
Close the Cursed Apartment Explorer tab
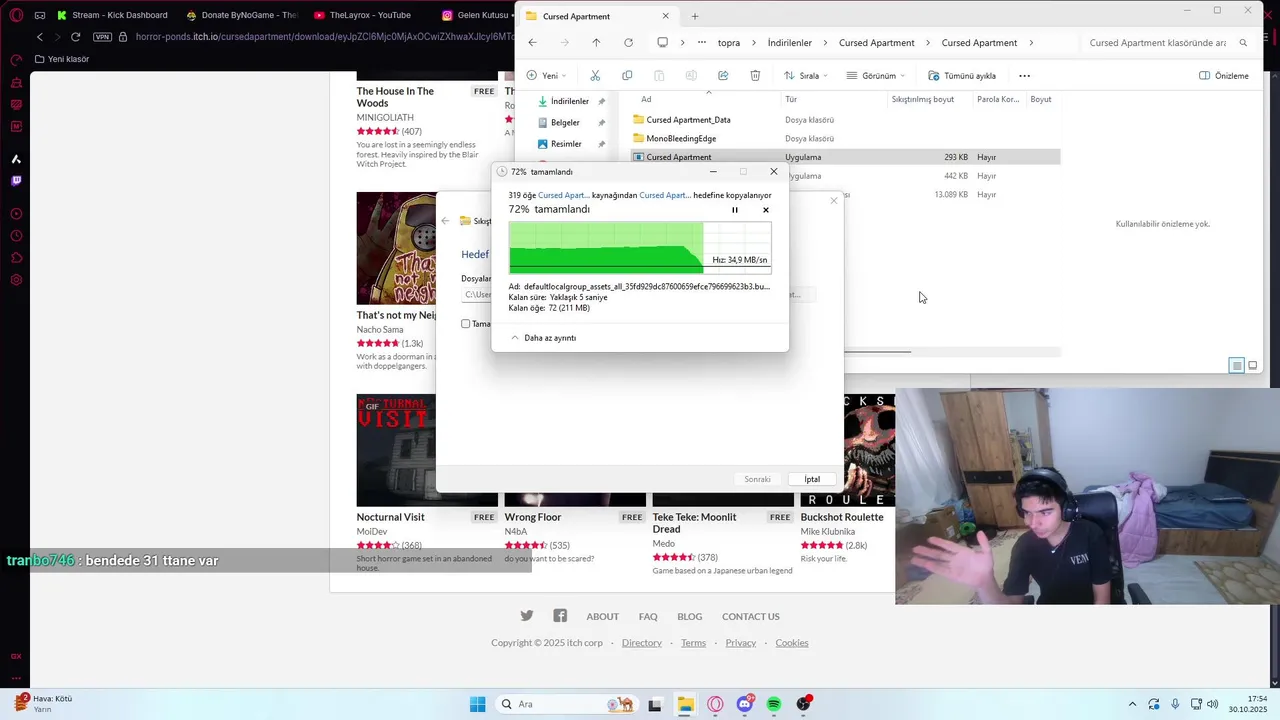tap(666, 16)
